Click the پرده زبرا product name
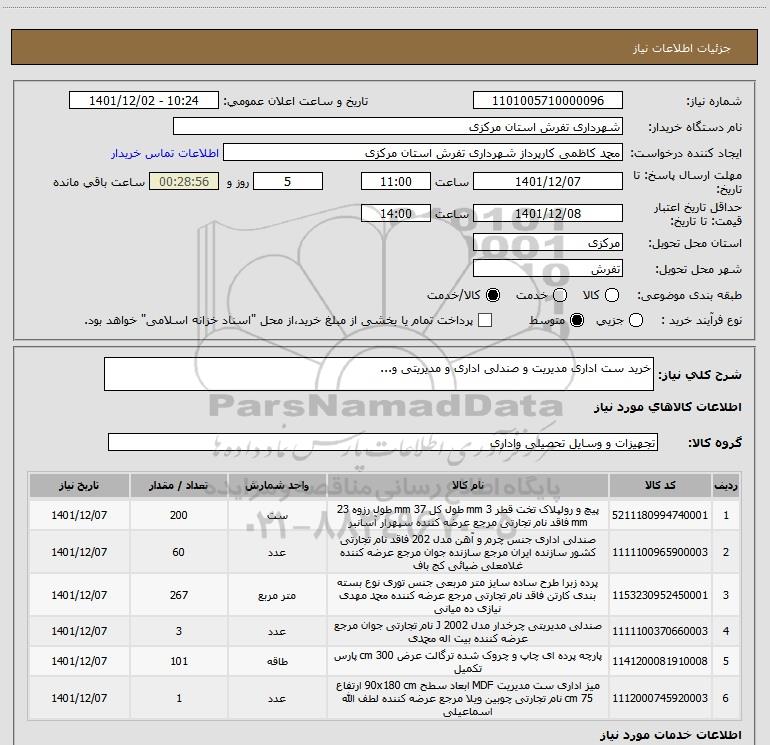The image size is (770, 745). (x=468, y=595)
